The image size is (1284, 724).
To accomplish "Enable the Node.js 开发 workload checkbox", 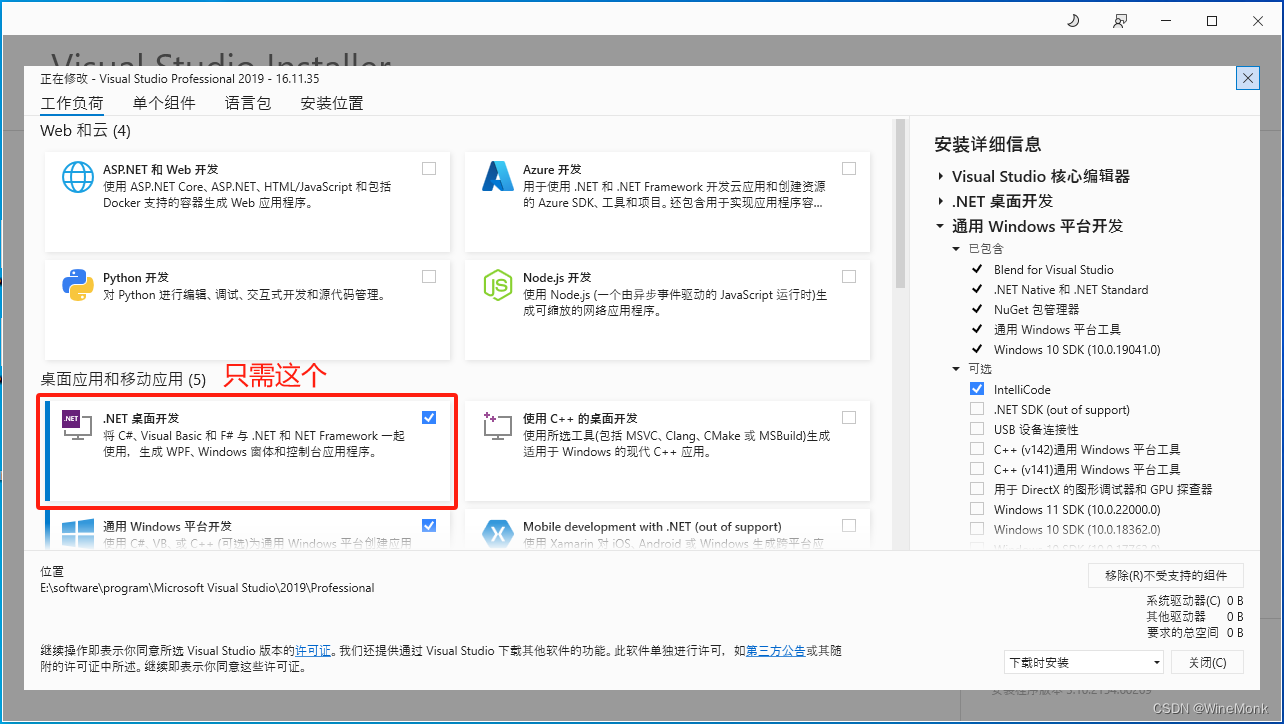I will click(849, 277).
